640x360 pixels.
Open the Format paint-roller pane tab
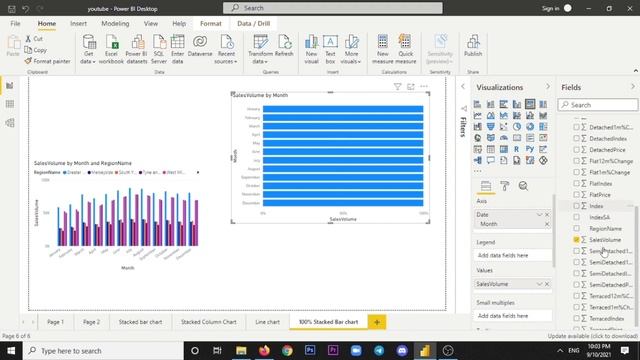[x=505, y=186]
